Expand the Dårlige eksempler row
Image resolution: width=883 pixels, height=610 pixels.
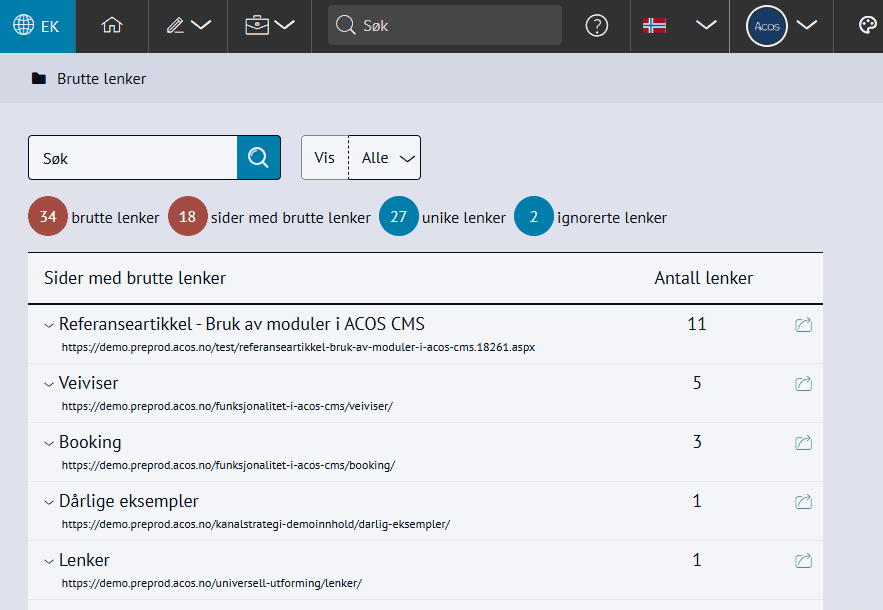click(48, 502)
